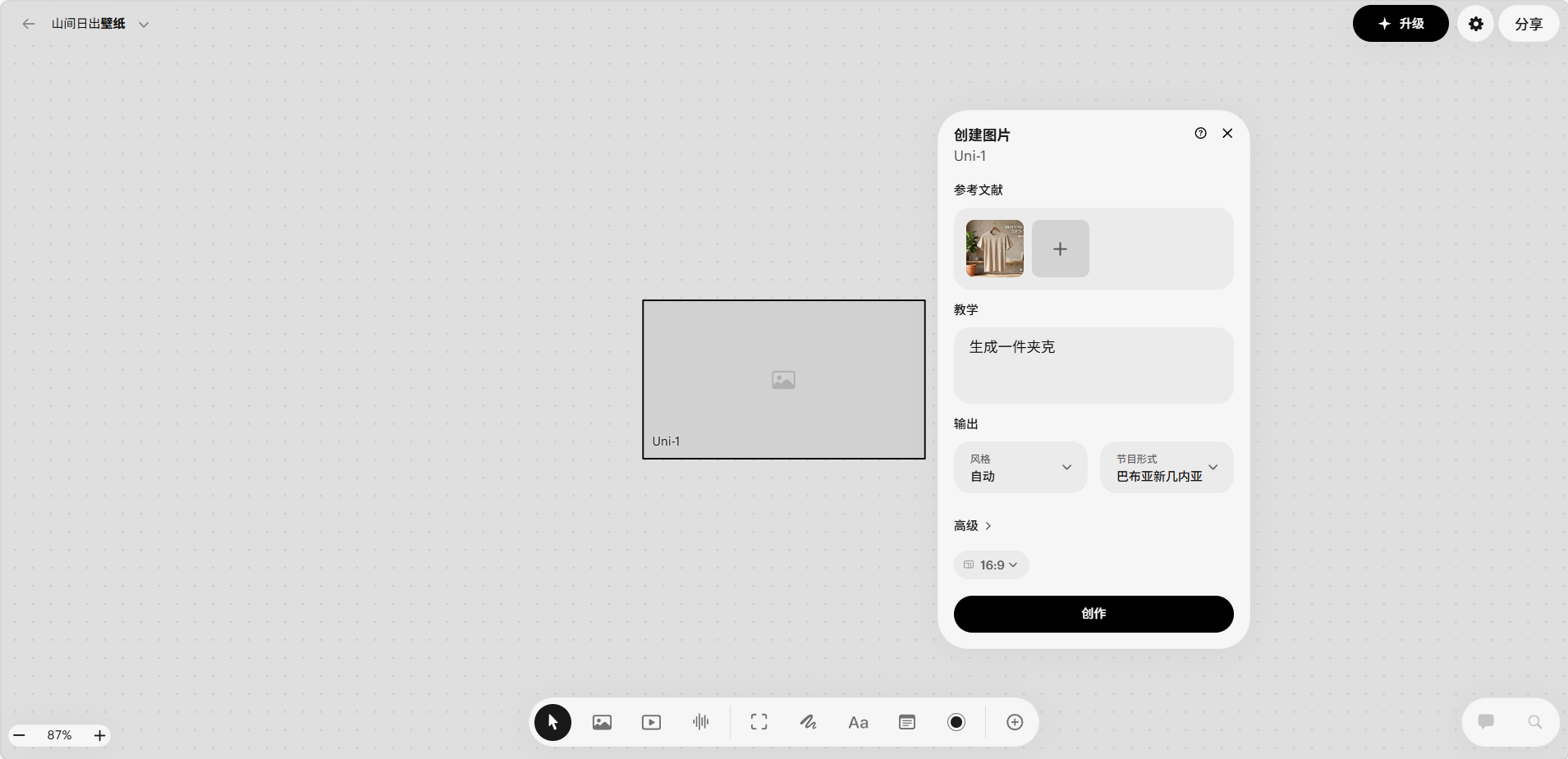Select the video tool in bottom toolbar

point(651,722)
